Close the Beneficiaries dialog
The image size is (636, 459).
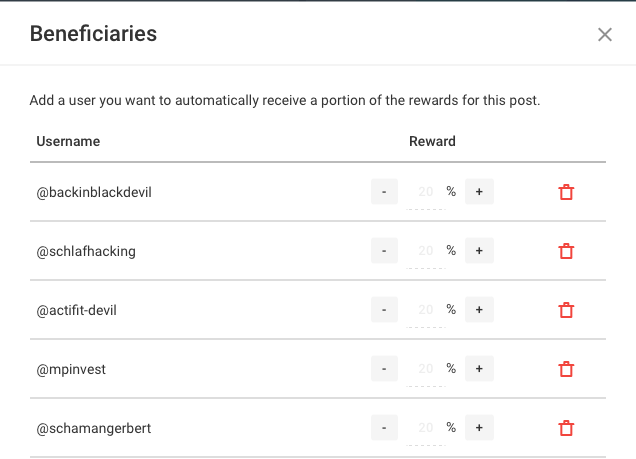coord(605,34)
